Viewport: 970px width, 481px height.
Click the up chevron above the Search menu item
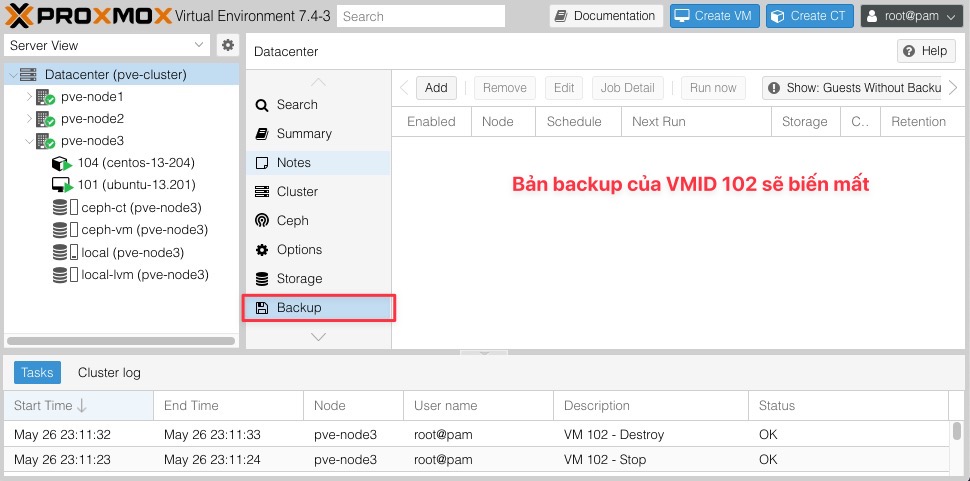pos(318,82)
